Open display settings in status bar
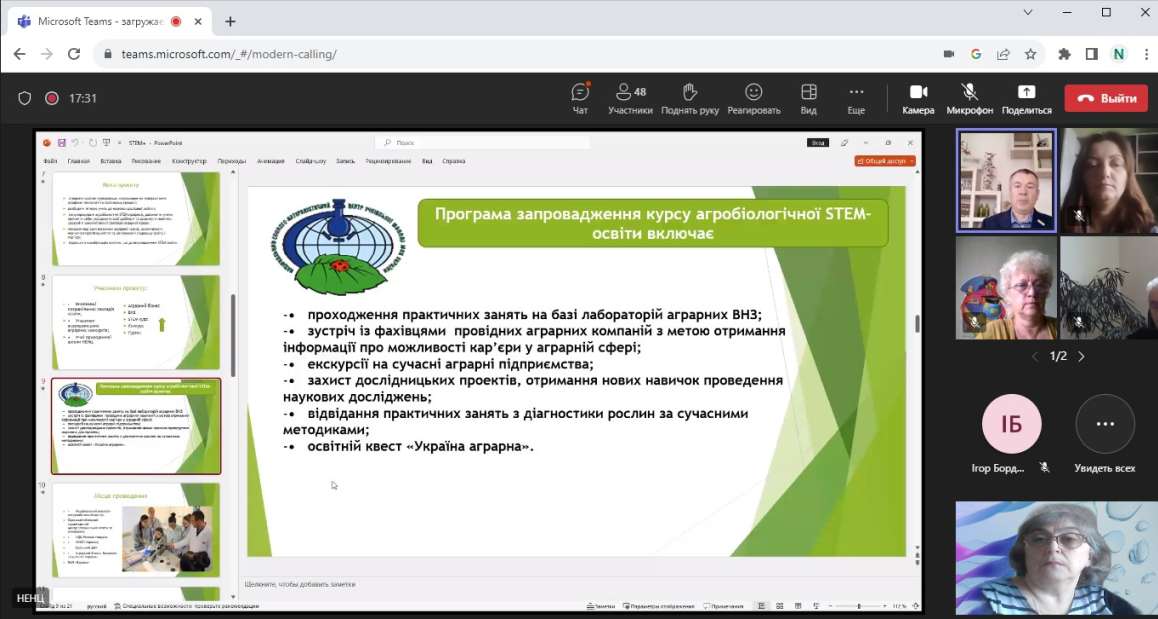Image resolution: width=1158 pixels, height=619 pixels. point(659,606)
